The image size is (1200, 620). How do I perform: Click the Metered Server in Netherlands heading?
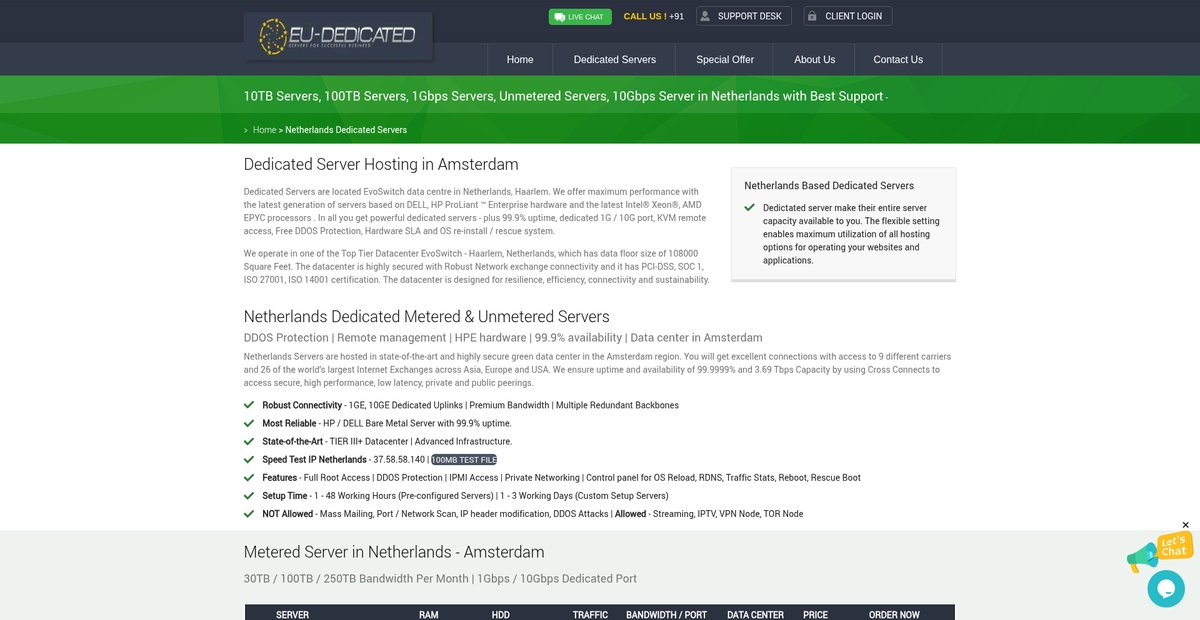click(394, 552)
